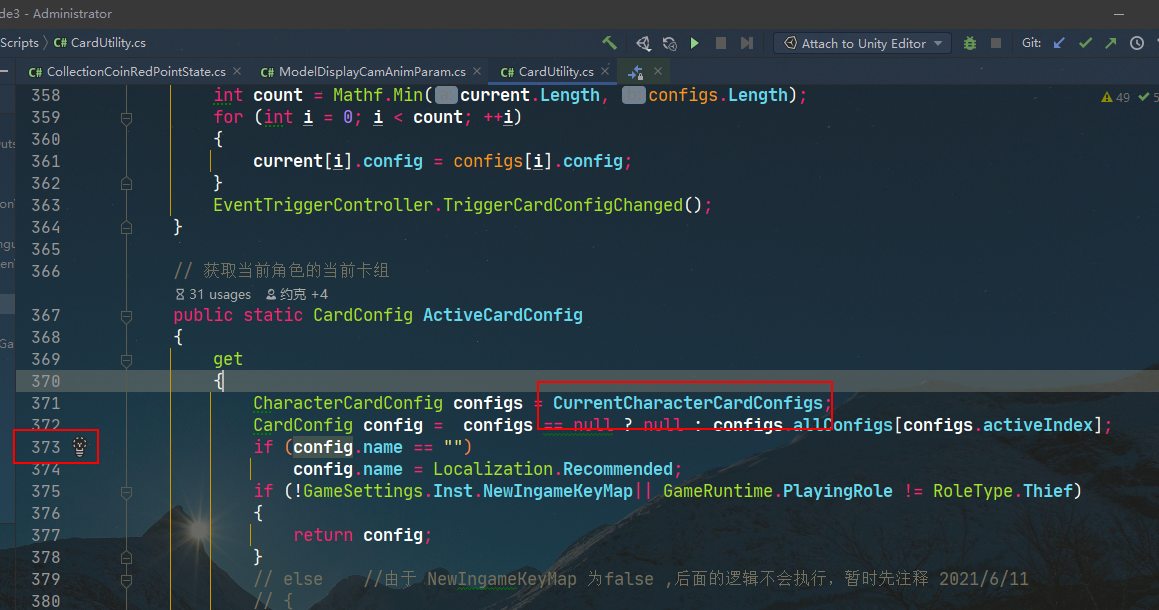
Task: Collapse the ActiveCardConfig property at line 367
Action: (x=126, y=316)
